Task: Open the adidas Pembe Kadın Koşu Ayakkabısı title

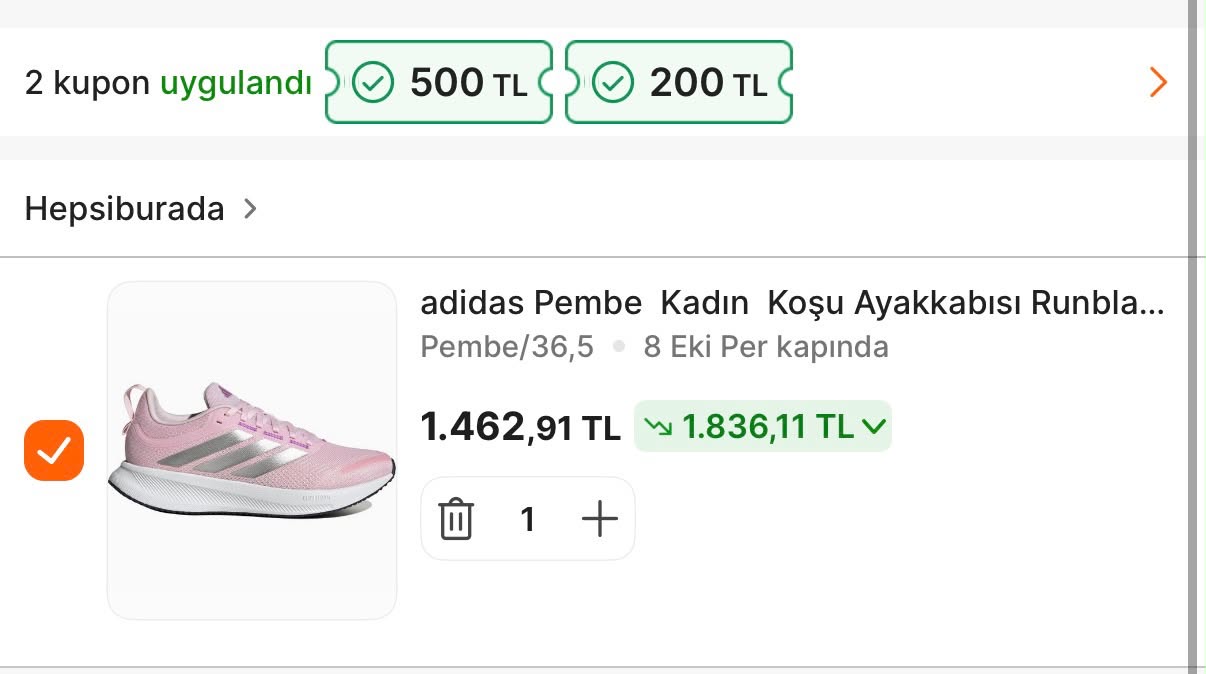Action: [x=792, y=302]
